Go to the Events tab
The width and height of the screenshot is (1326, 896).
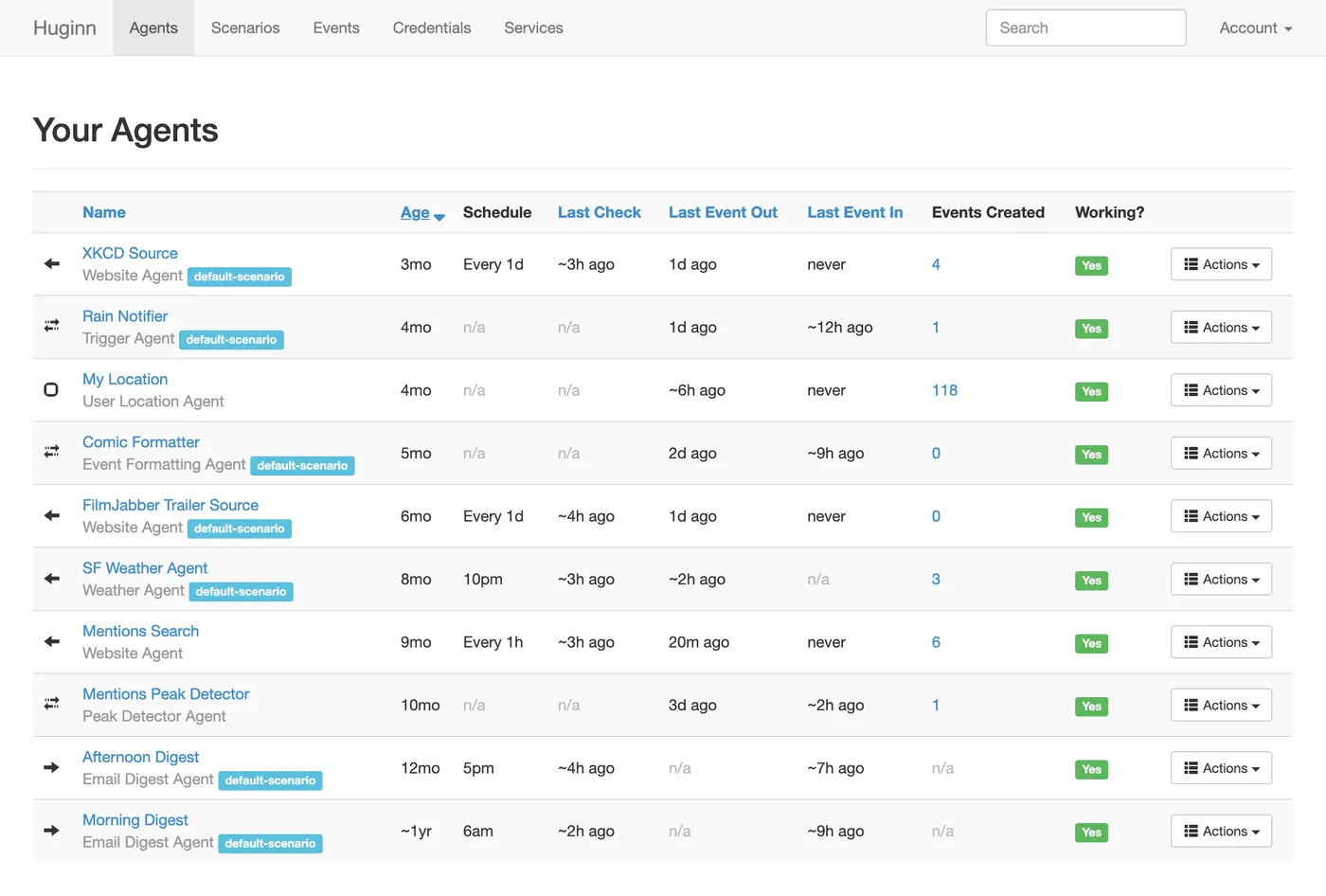point(336,27)
